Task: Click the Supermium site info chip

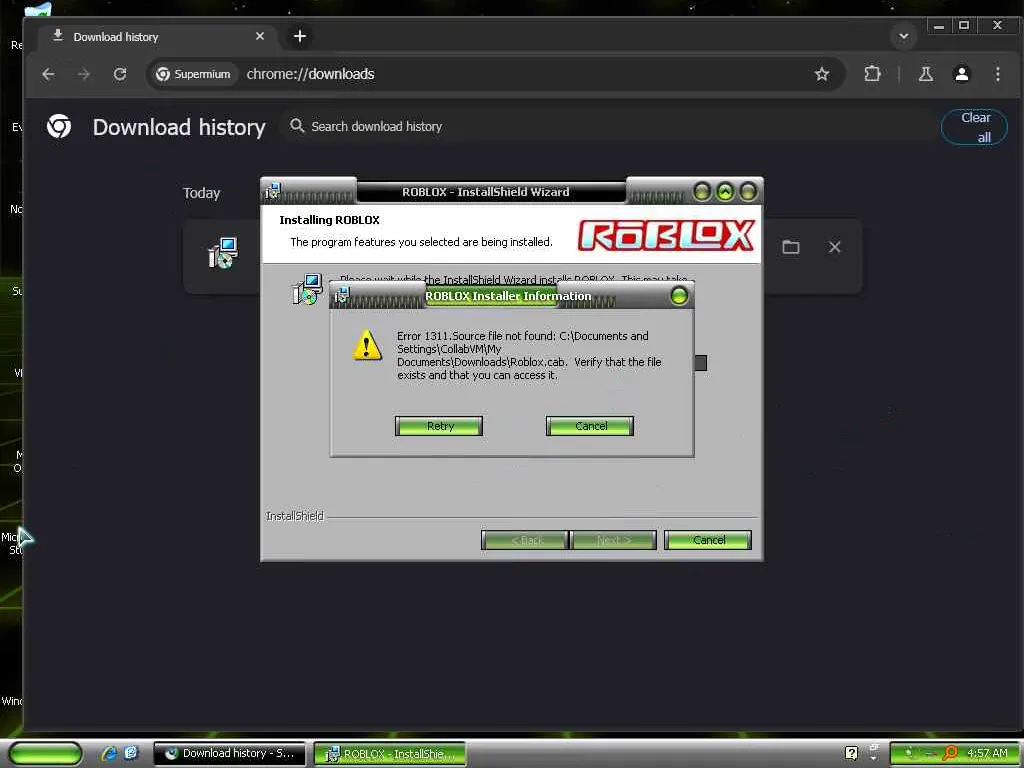Action: click(193, 74)
